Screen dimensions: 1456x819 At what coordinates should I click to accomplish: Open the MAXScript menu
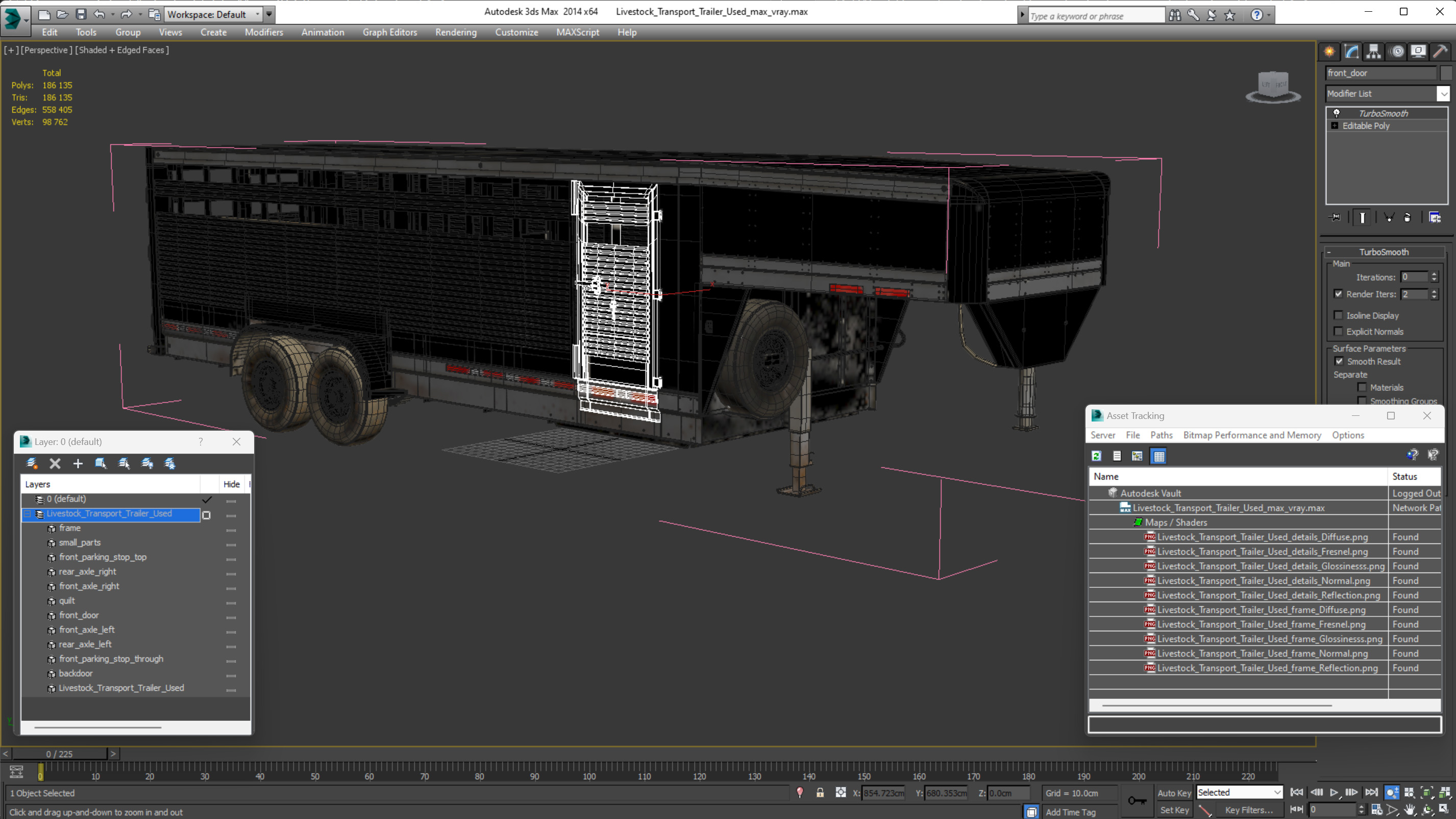tap(577, 32)
